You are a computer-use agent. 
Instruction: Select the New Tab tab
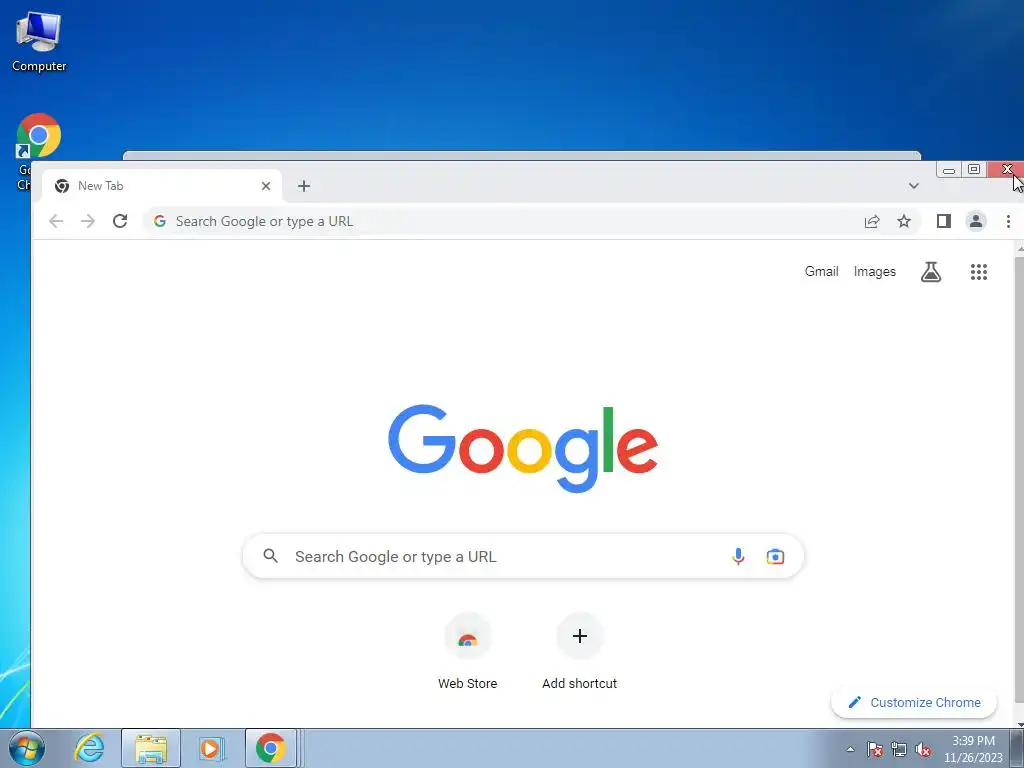pyautogui.click(x=162, y=186)
